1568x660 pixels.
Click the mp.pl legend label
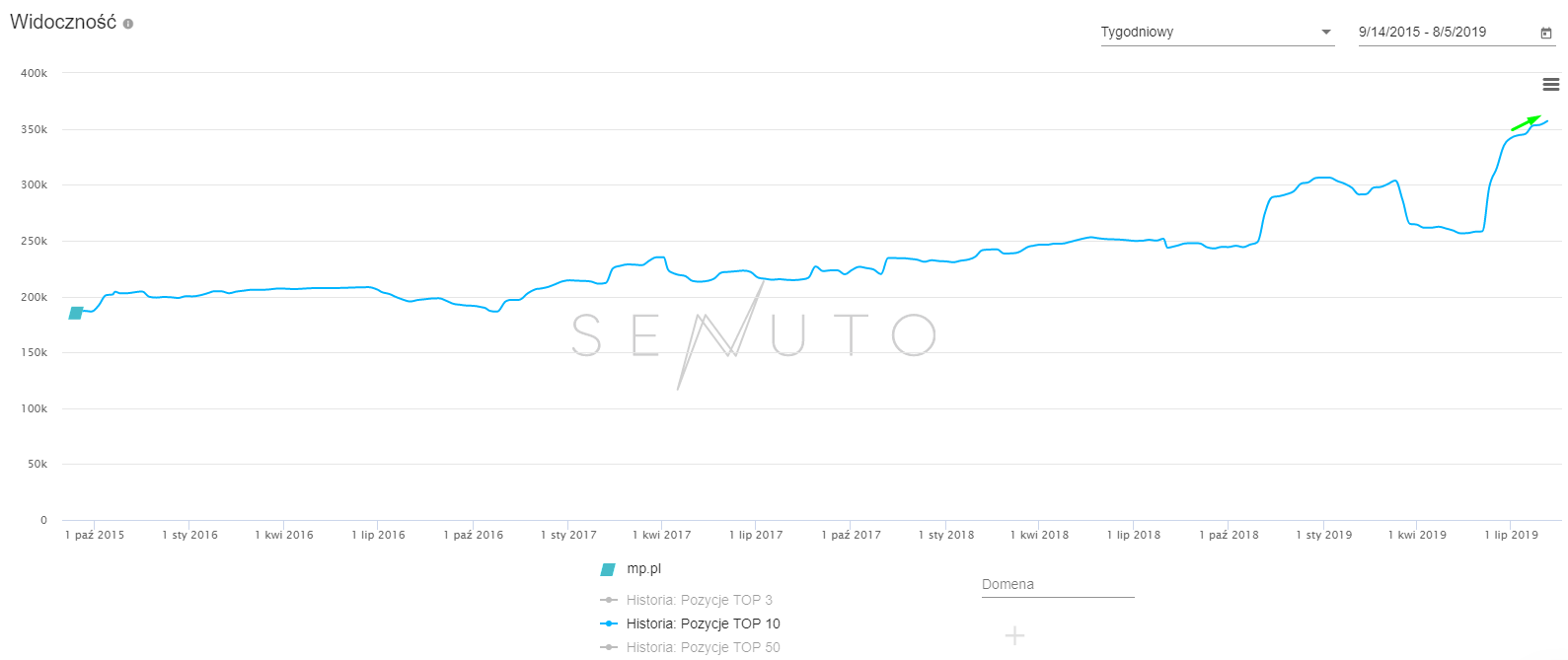point(643,569)
